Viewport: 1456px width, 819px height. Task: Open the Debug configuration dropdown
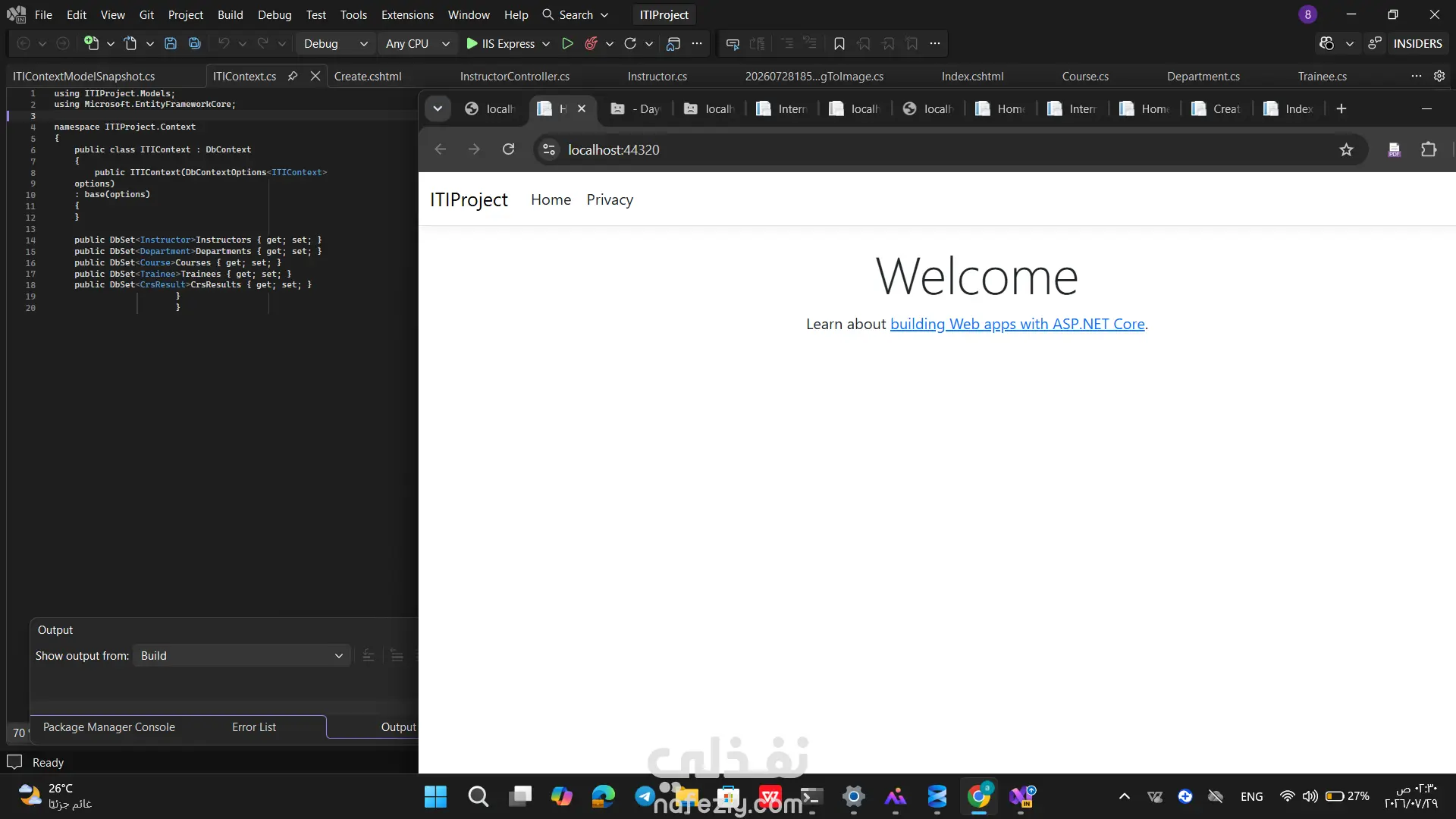pos(334,43)
